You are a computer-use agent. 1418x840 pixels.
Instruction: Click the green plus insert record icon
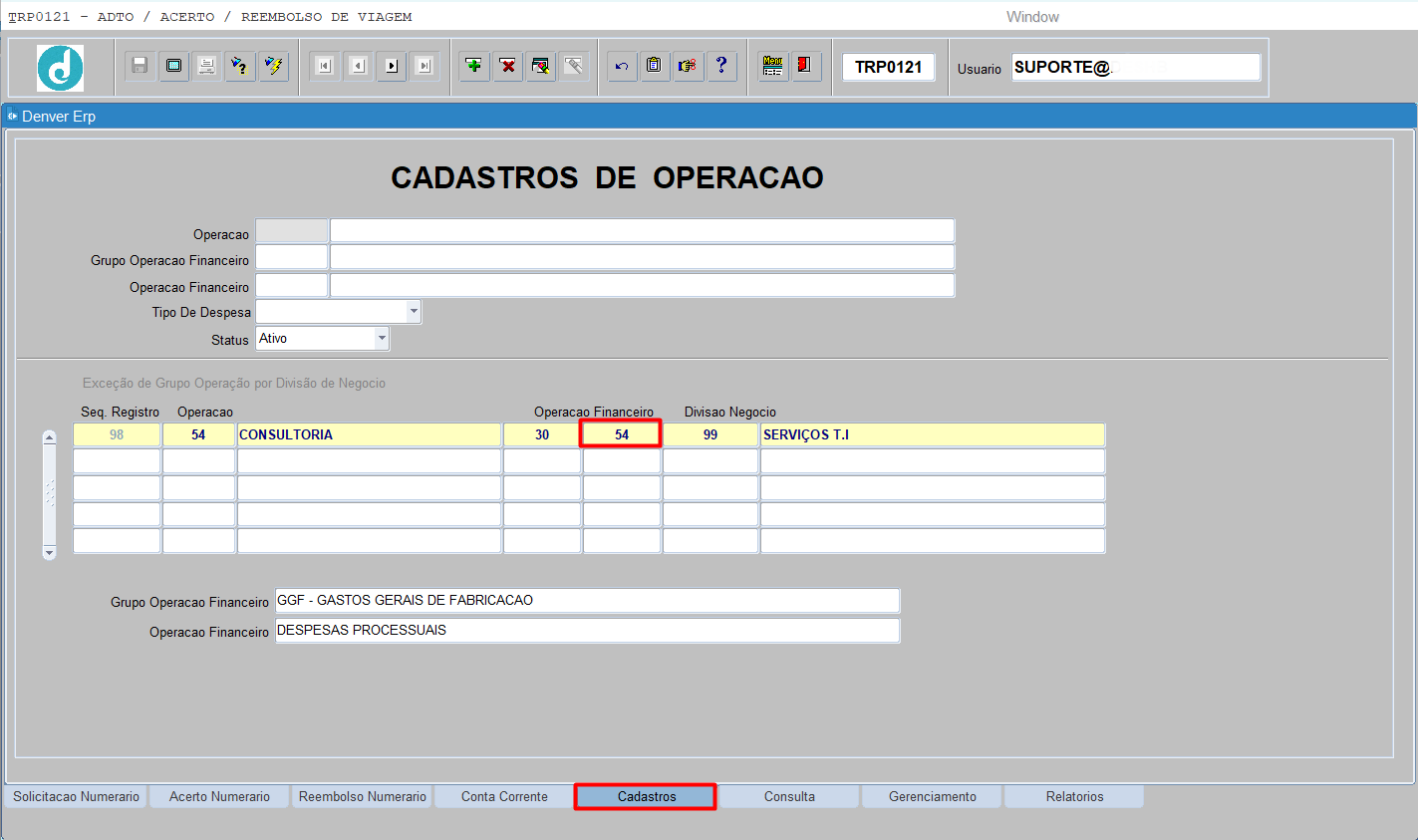474,66
